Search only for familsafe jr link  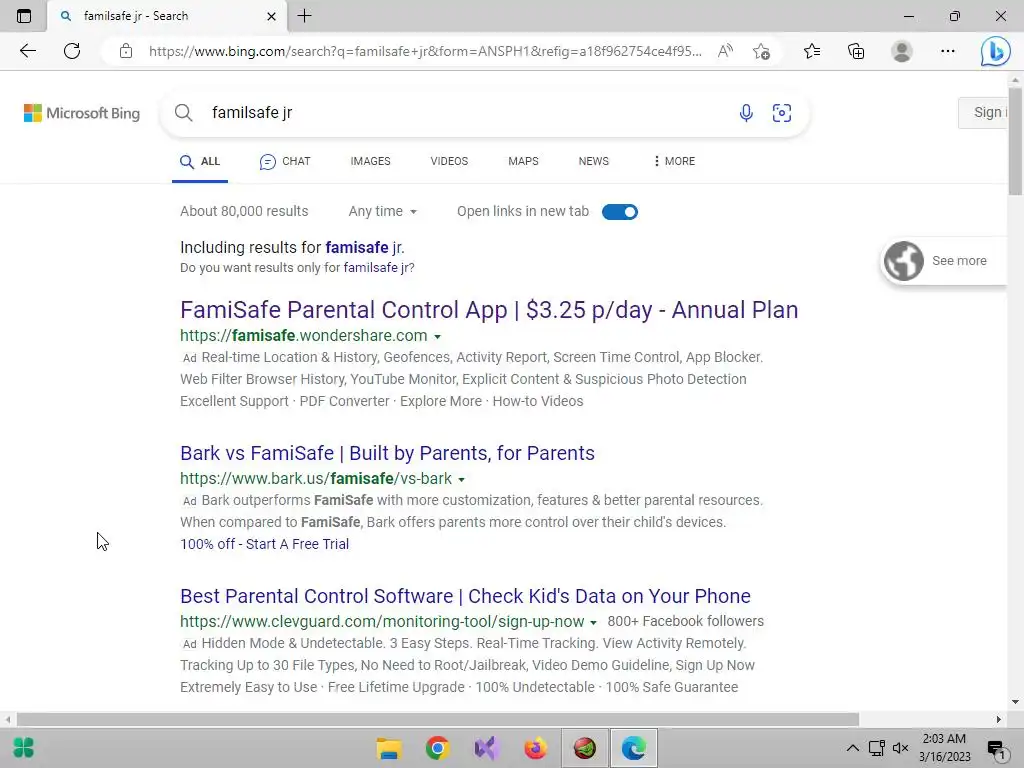pyautogui.click(x=377, y=267)
